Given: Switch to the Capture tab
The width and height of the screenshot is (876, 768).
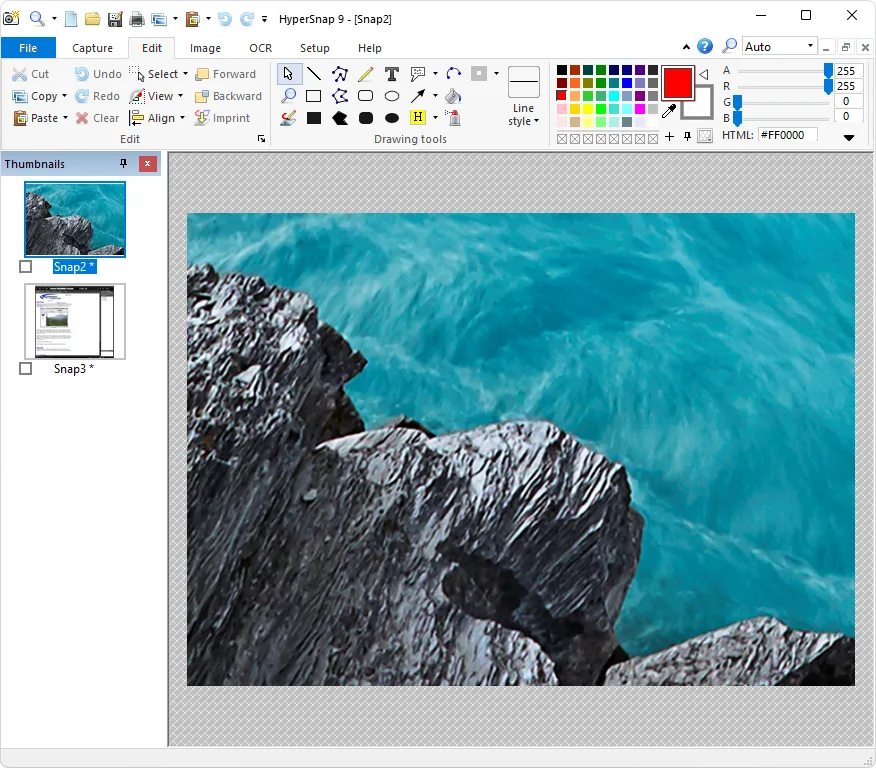Looking at the screenshot, I should [92, 47].
